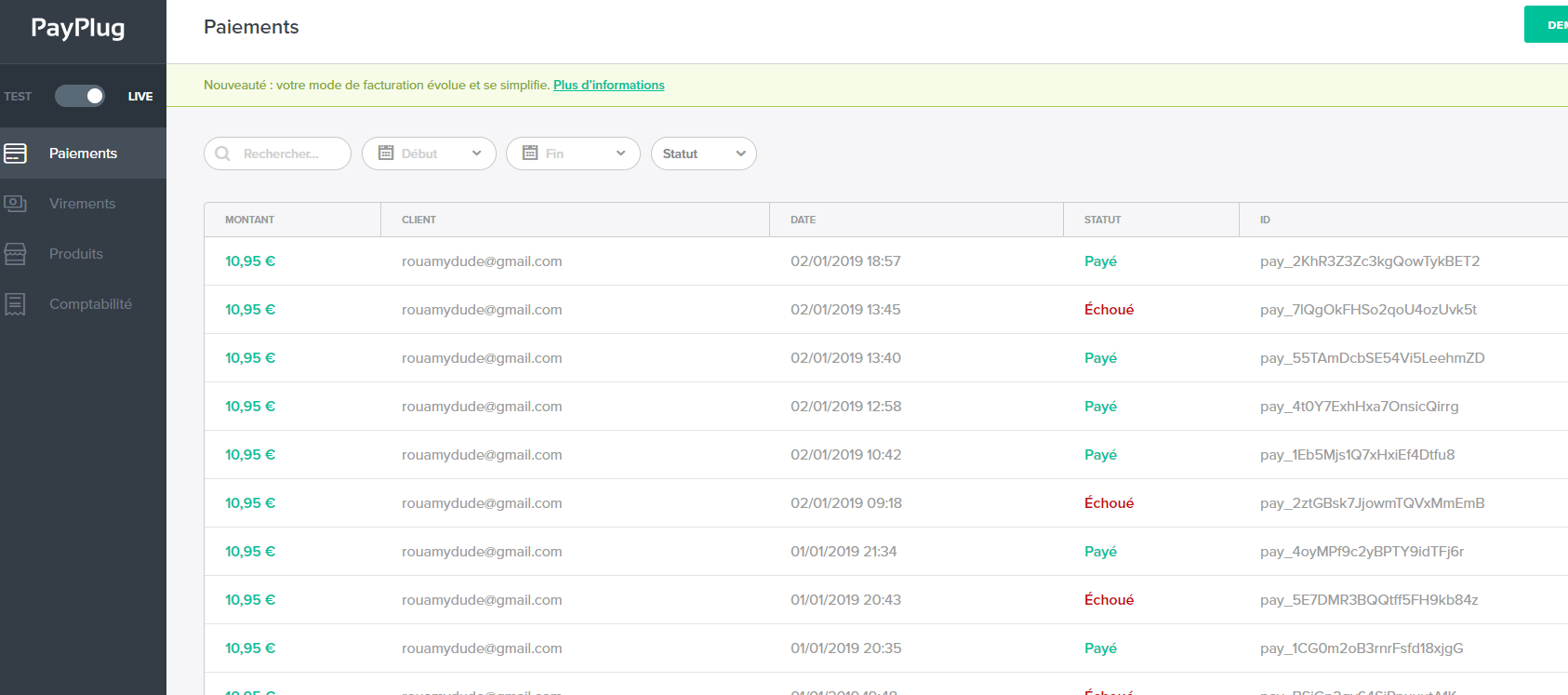
Task: Click the PayPlug logo
Action: tap(77, 28)
